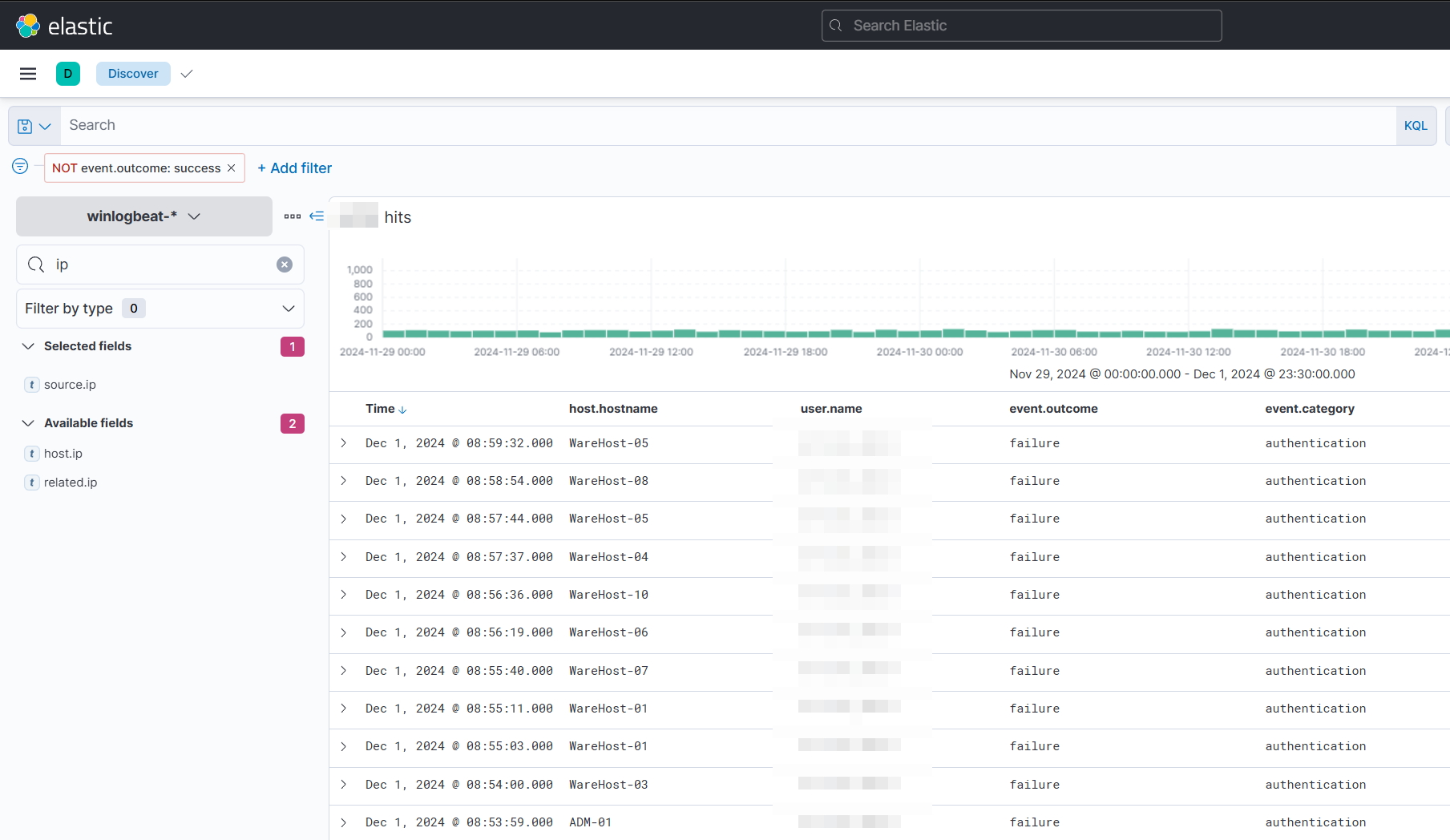
Task: Click the ADM-01 hostname cell
Action: pyautogui.click(x=590, y=822)
